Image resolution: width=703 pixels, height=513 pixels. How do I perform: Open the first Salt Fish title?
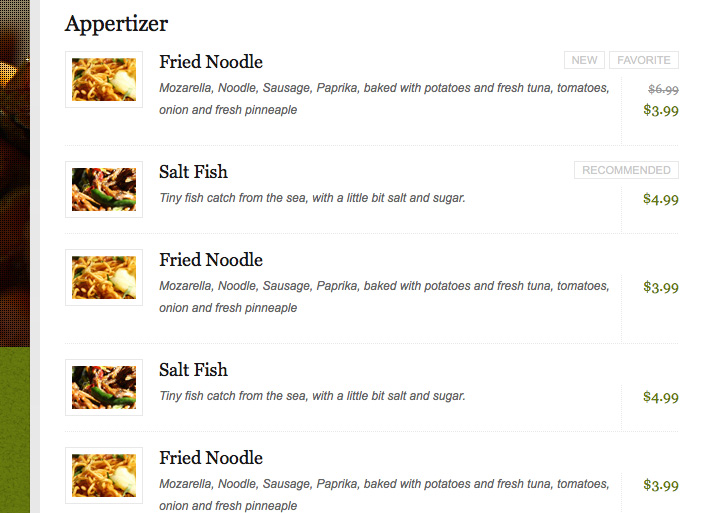coord(193,172)
